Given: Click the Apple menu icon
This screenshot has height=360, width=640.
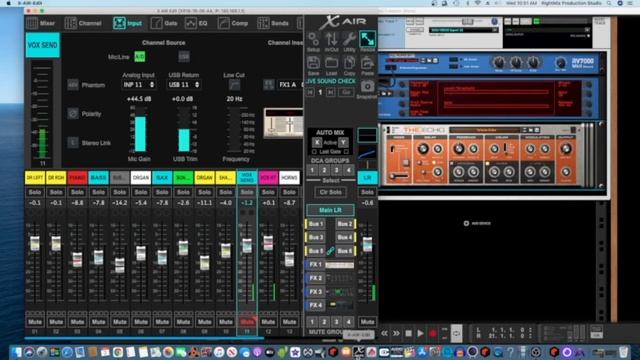Looking at the screenshot, I should coord(8,3).
